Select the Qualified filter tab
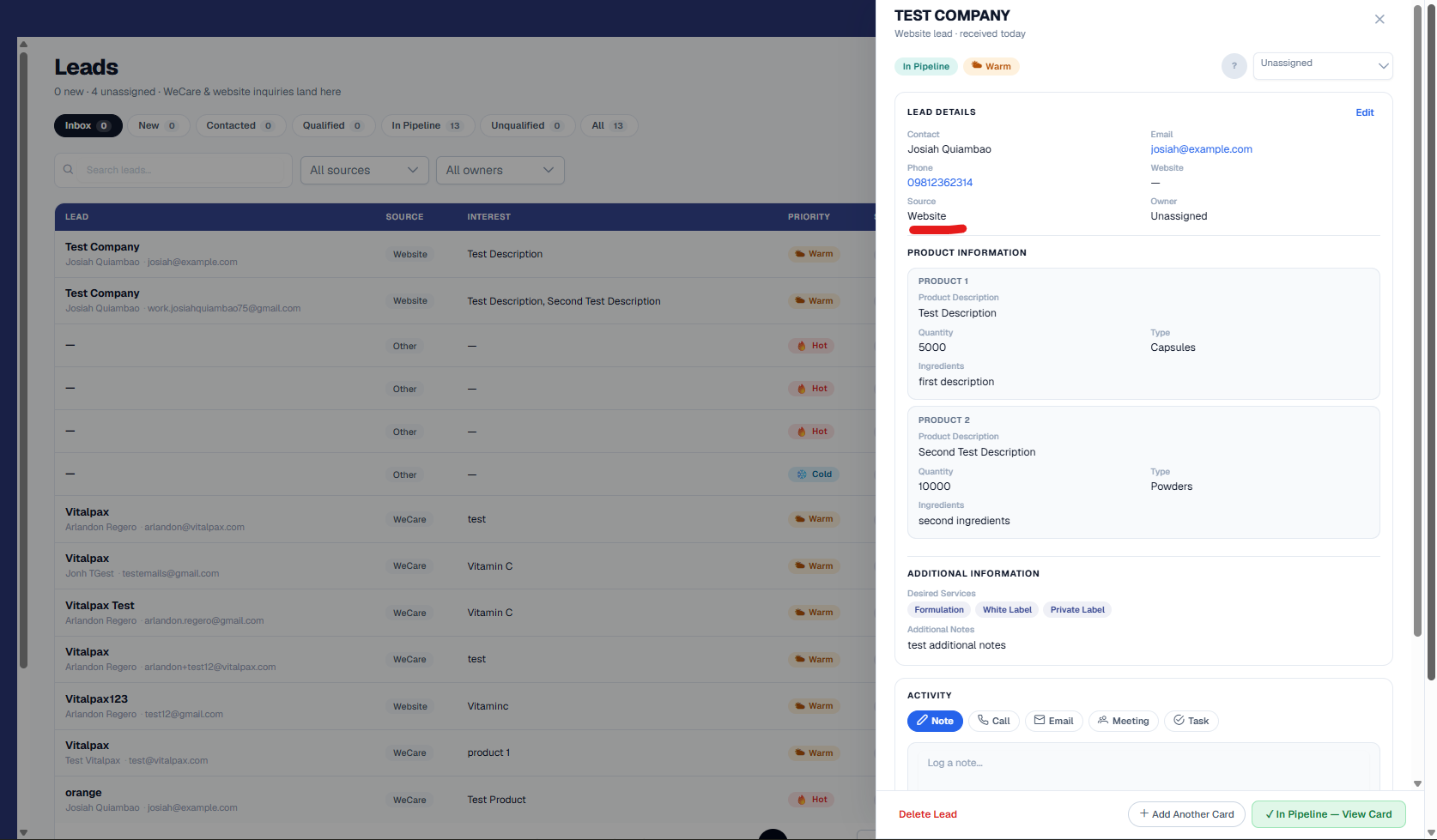The width and height of the screenshot is (1437, 840). (333, 125)
